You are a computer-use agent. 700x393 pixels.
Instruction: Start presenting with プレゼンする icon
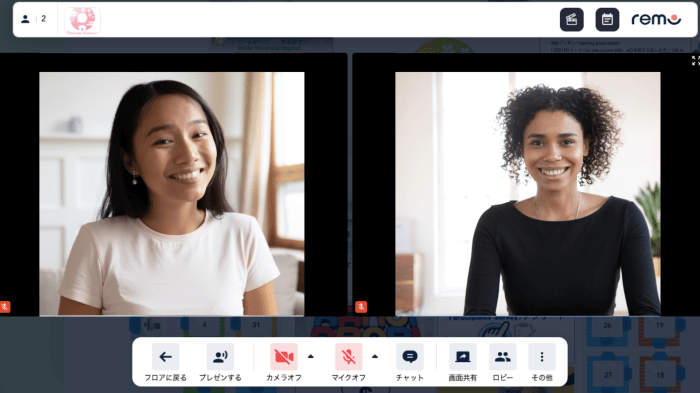tap(220, 357)
